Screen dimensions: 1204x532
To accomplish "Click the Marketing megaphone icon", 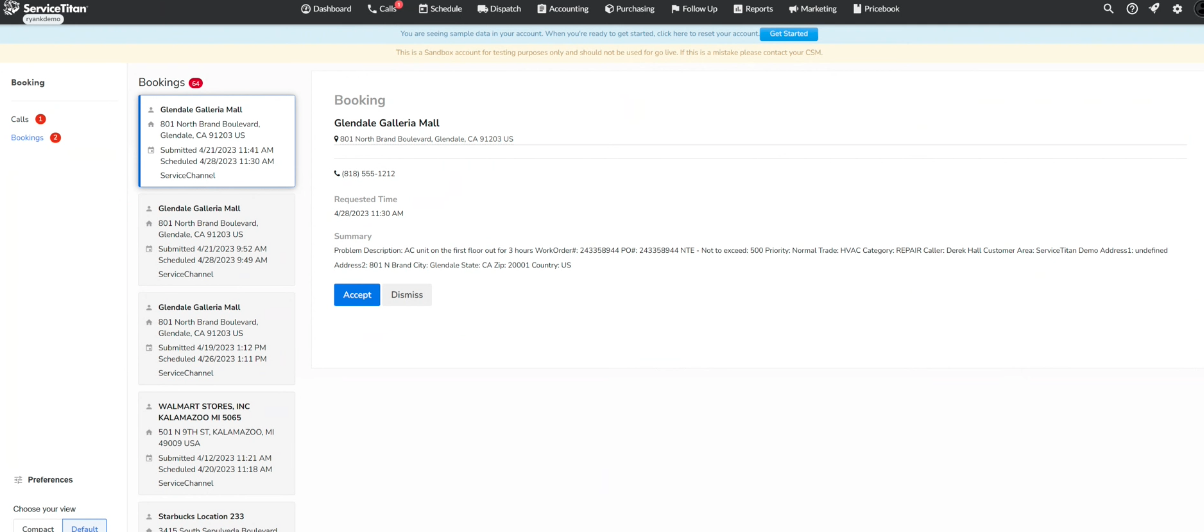I will [x=793, y=9].
